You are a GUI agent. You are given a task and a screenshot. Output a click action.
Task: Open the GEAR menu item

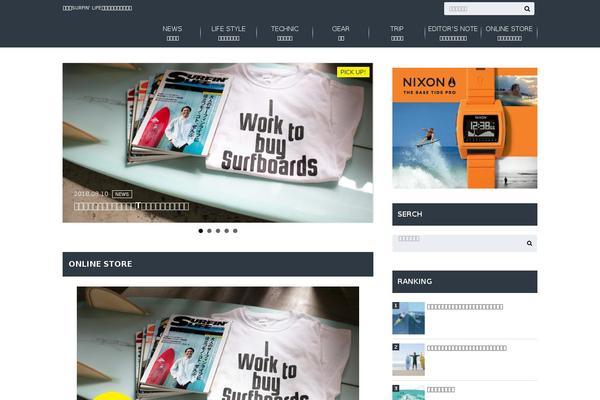pos(341,33)
